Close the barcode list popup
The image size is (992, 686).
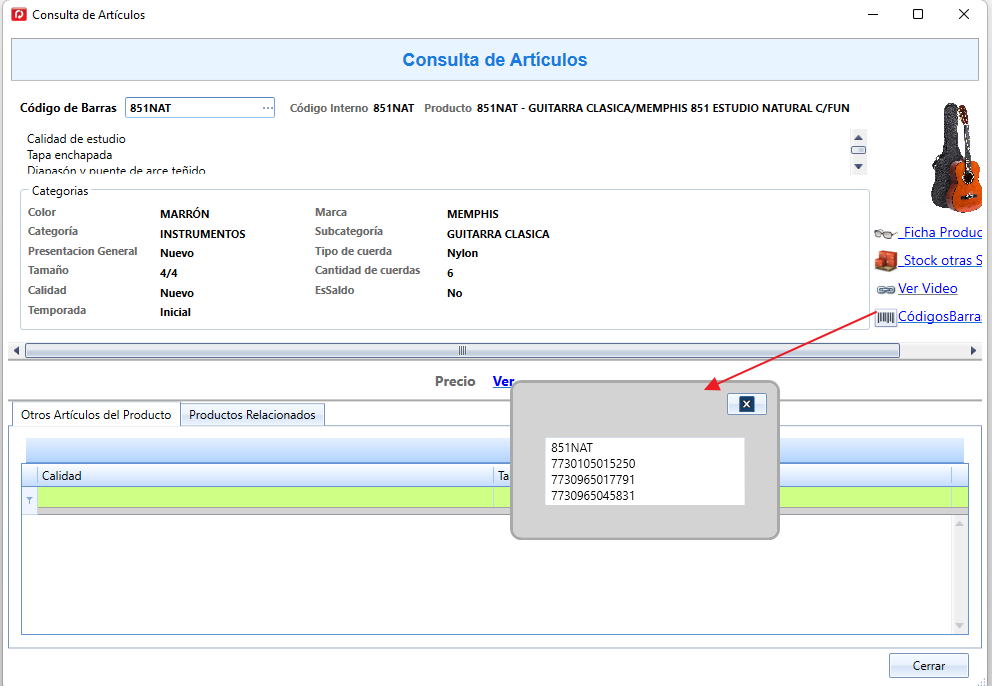click(x=747, y=404)
